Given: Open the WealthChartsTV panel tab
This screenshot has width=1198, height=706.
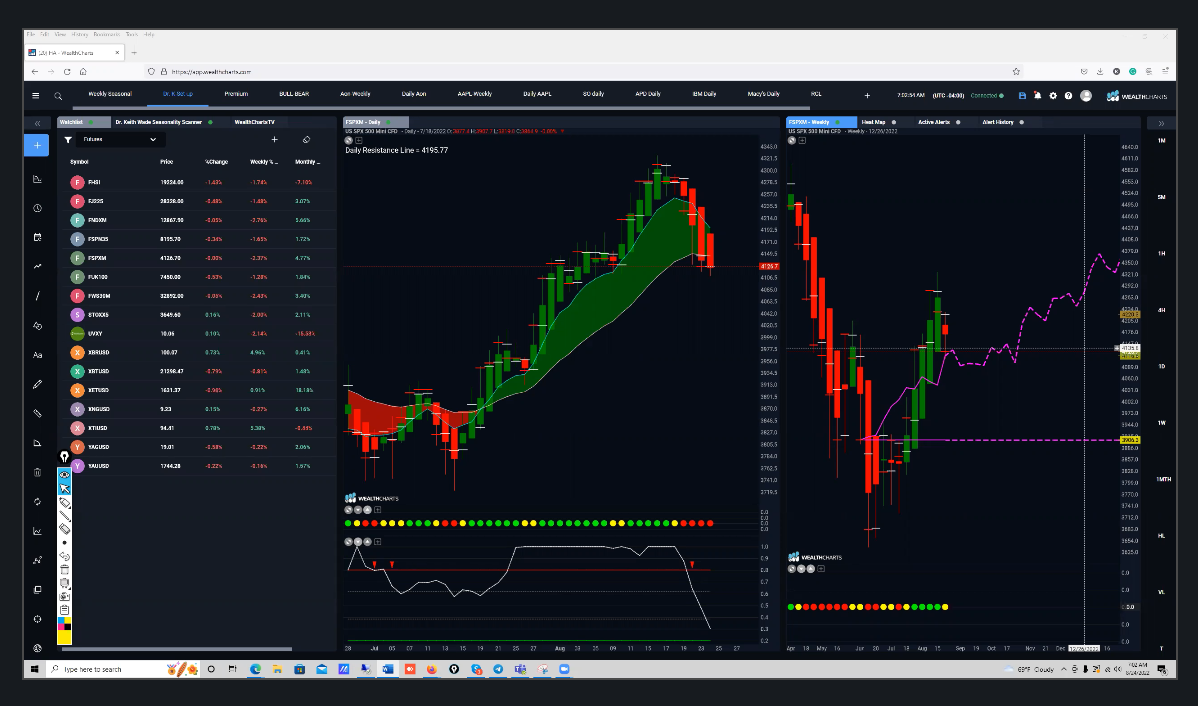Looking at the screenshot, I should (254, 122).
